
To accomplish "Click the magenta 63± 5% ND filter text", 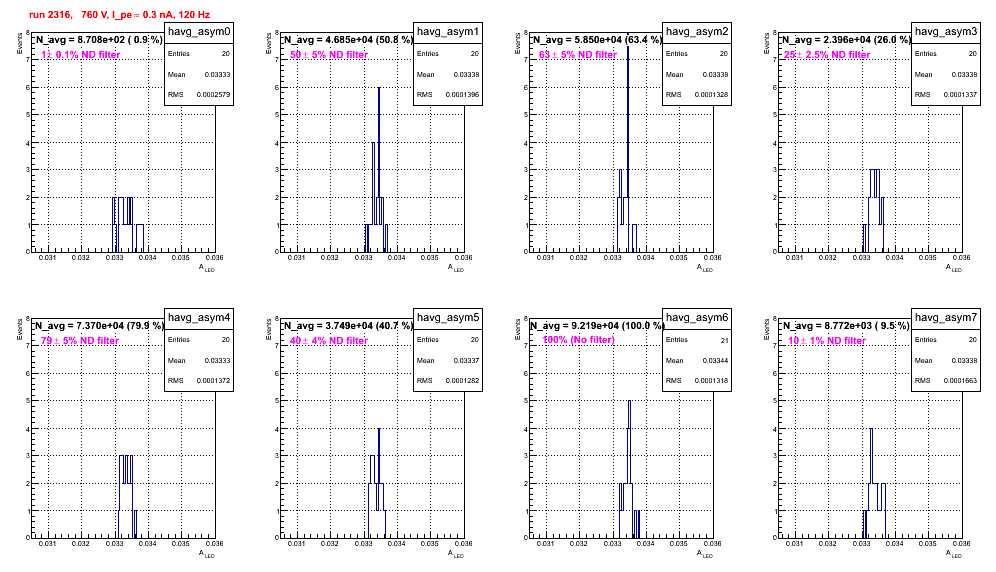I will pyautogui.click(x=578, y=55).
